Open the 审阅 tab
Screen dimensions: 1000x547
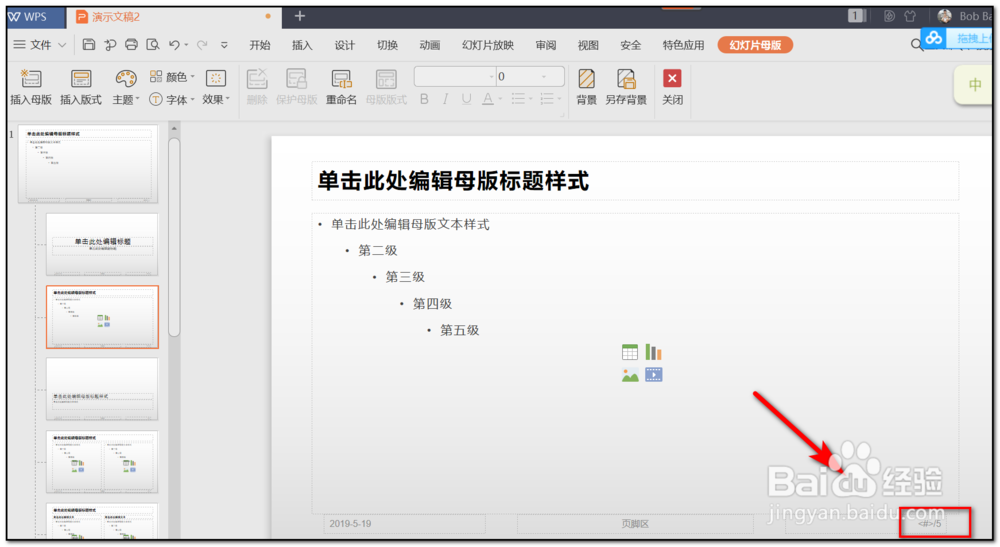click(x=545, y=45)
